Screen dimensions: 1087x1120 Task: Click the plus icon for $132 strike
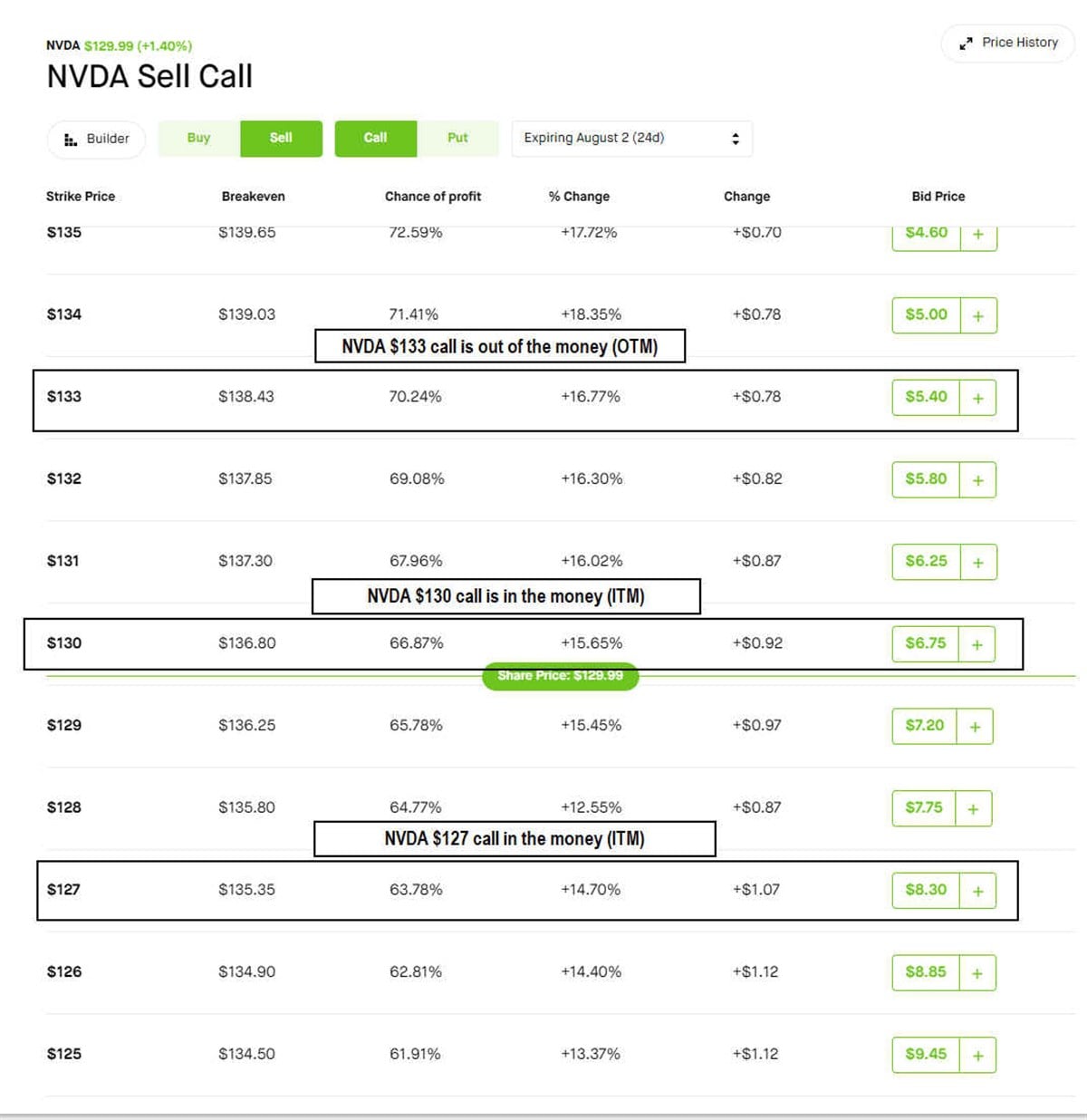point(977,480)
